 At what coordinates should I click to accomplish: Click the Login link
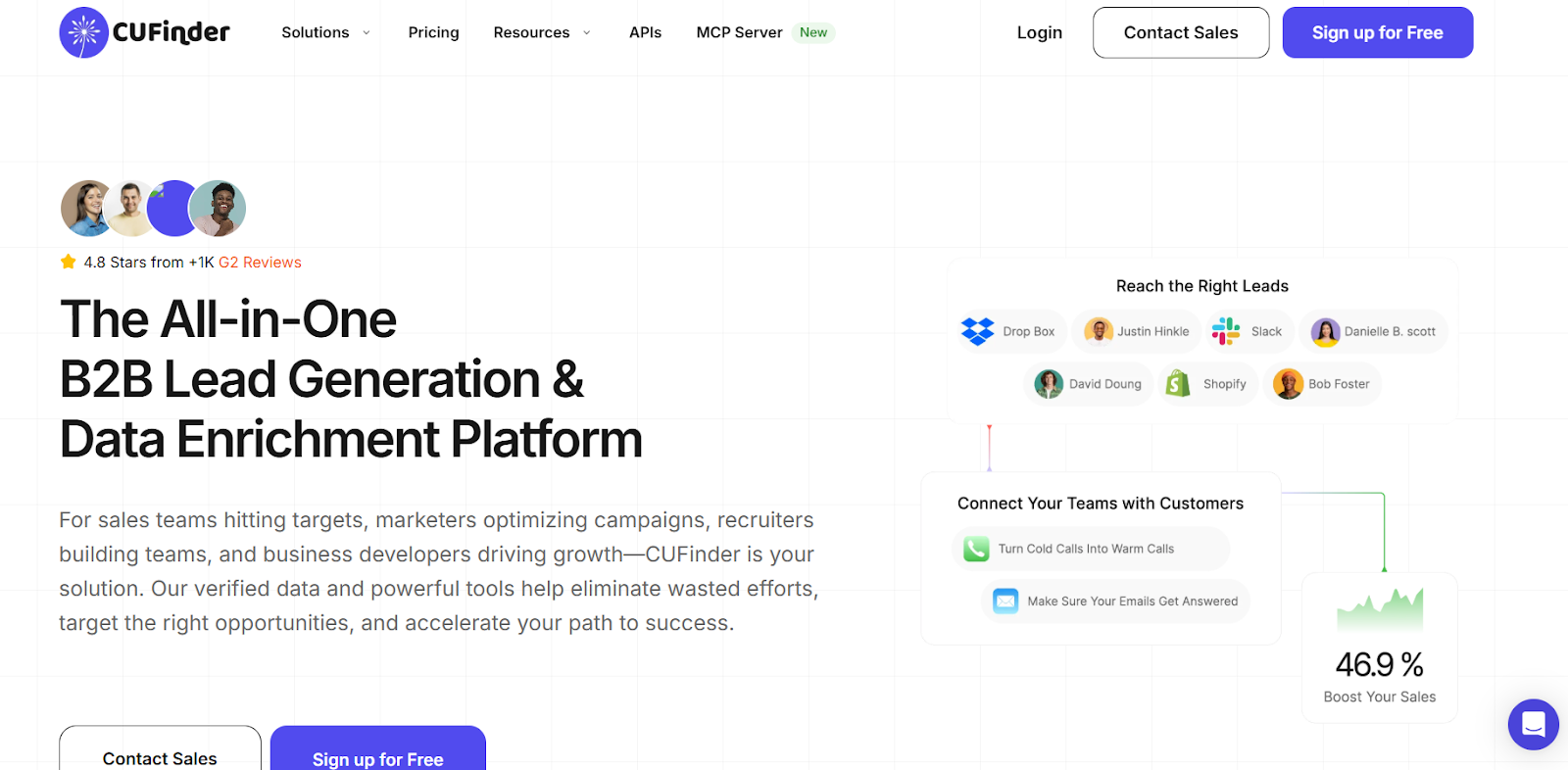tap(1039, 32)
